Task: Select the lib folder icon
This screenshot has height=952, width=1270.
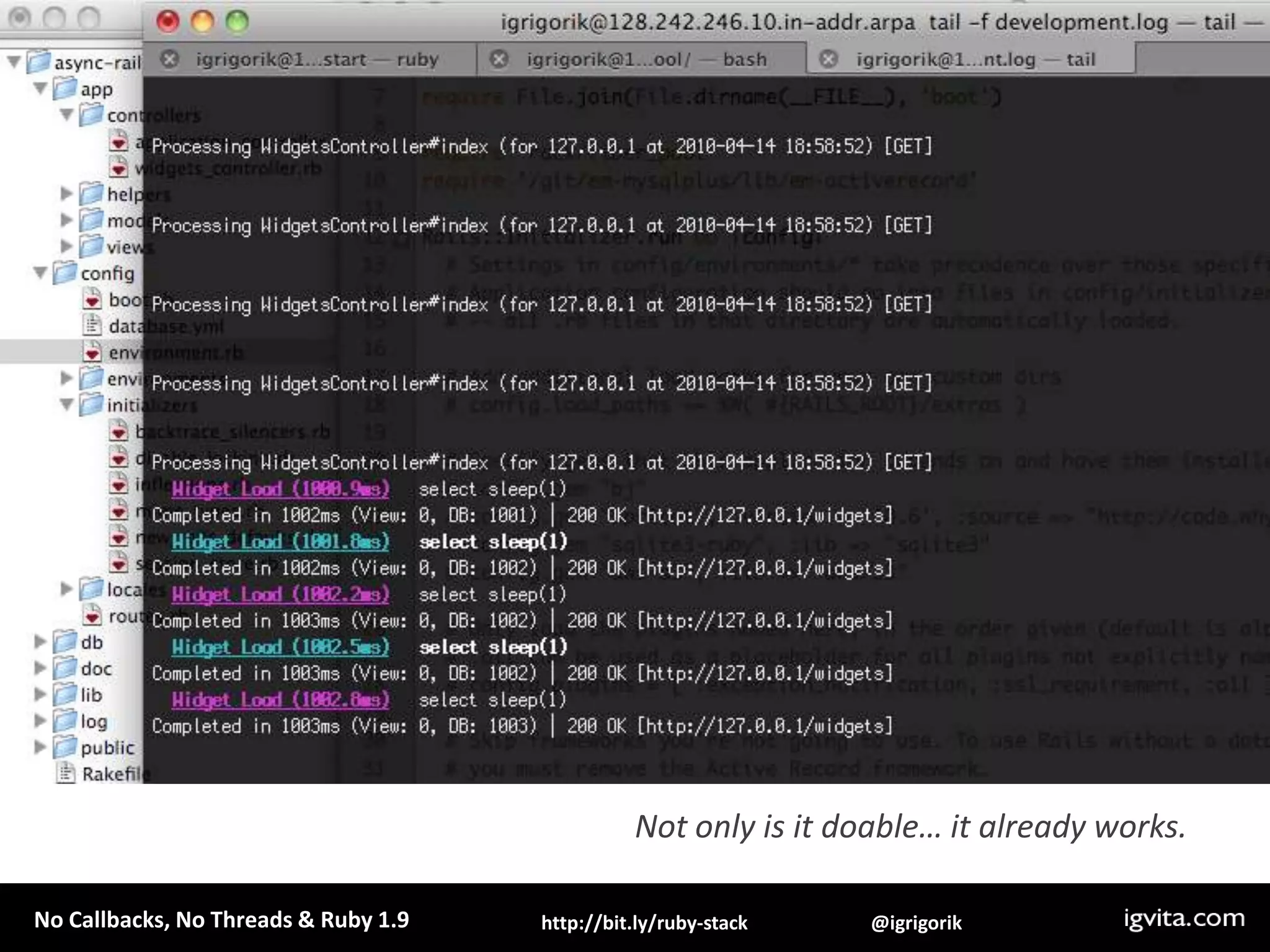Action: pyautogui.click(x=64, y=694)
